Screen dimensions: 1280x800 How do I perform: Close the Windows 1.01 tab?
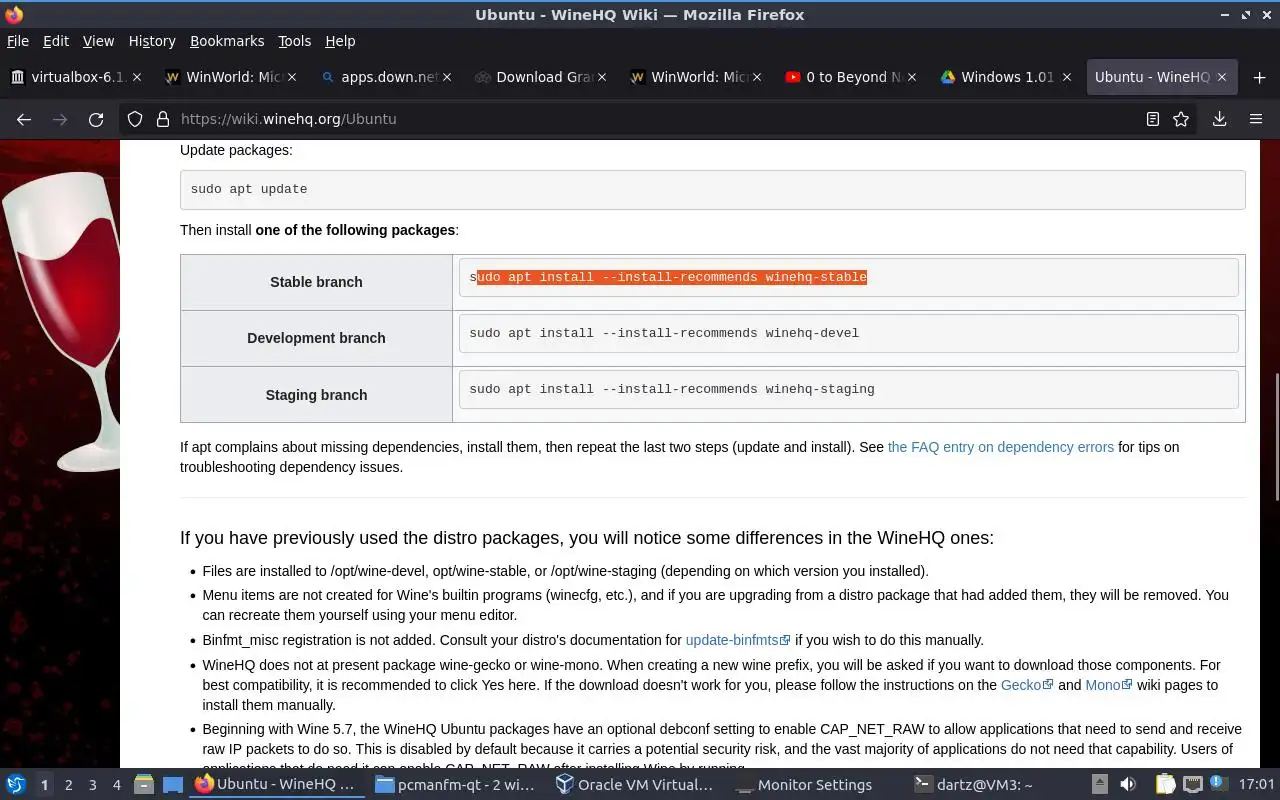pos(1067,77)
